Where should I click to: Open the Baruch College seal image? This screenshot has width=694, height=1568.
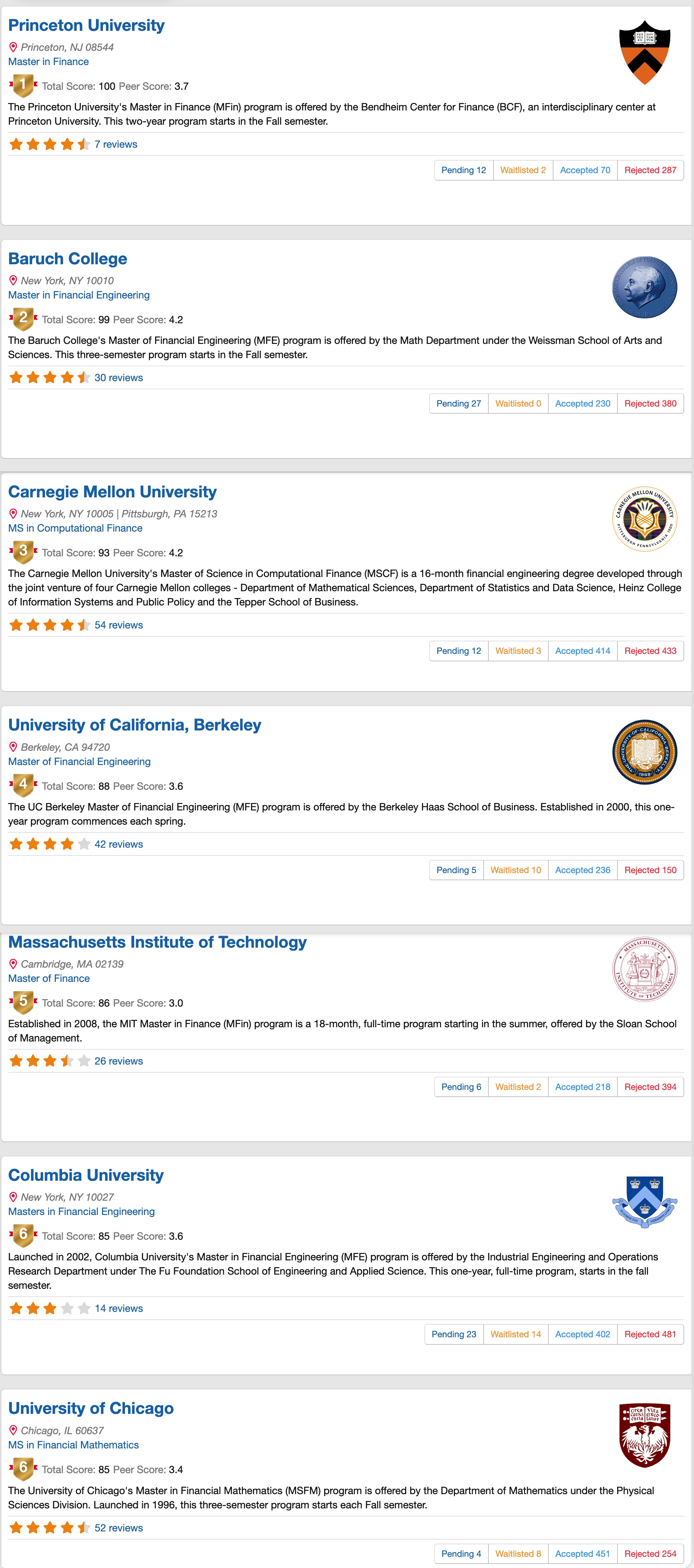pyautogui.click(x=645, y=286)
